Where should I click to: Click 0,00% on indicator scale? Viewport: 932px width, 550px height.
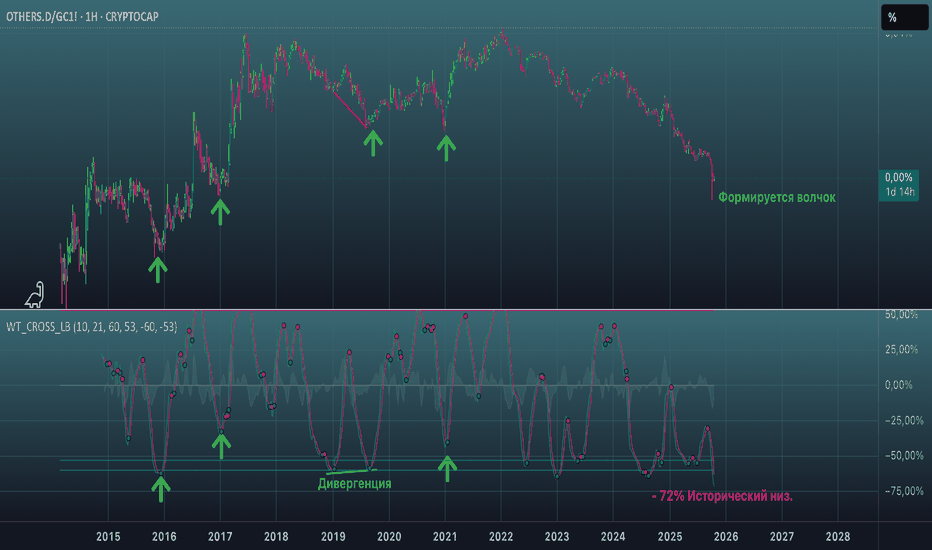(898, 385)
